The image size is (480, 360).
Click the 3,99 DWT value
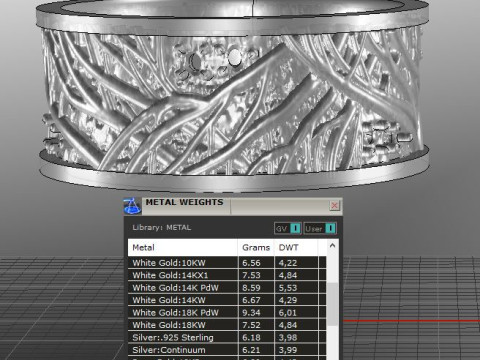(x=288, y=350)
